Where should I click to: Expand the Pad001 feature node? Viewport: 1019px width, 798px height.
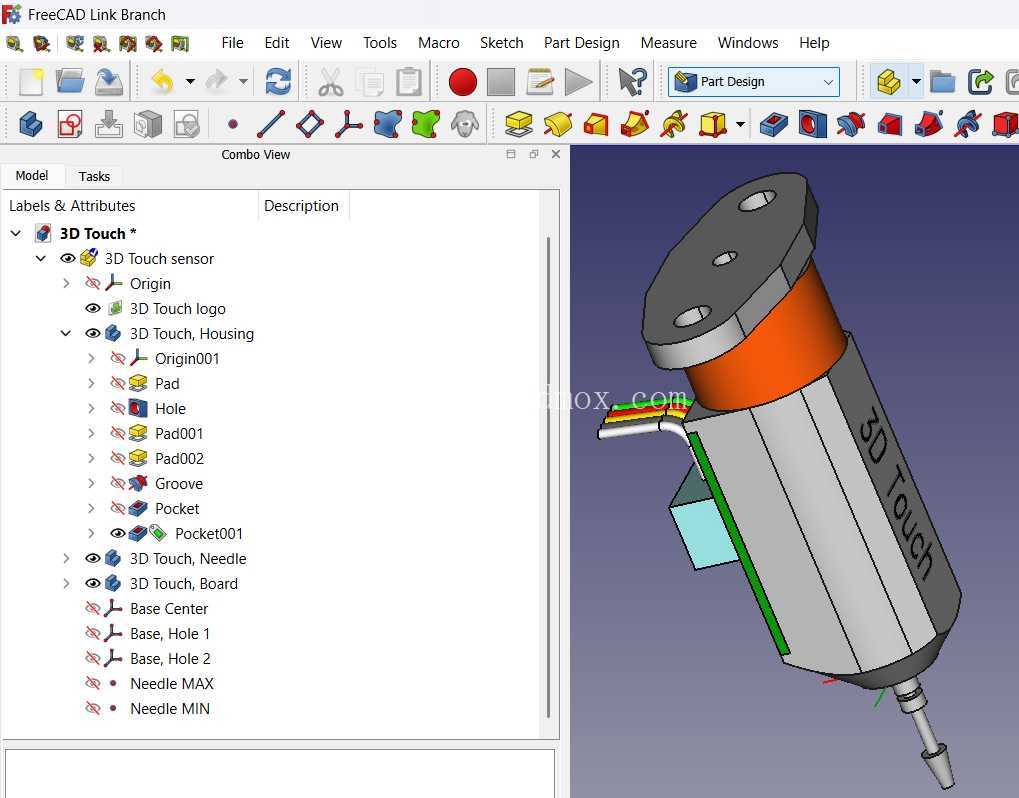click(x=91, y=433)
